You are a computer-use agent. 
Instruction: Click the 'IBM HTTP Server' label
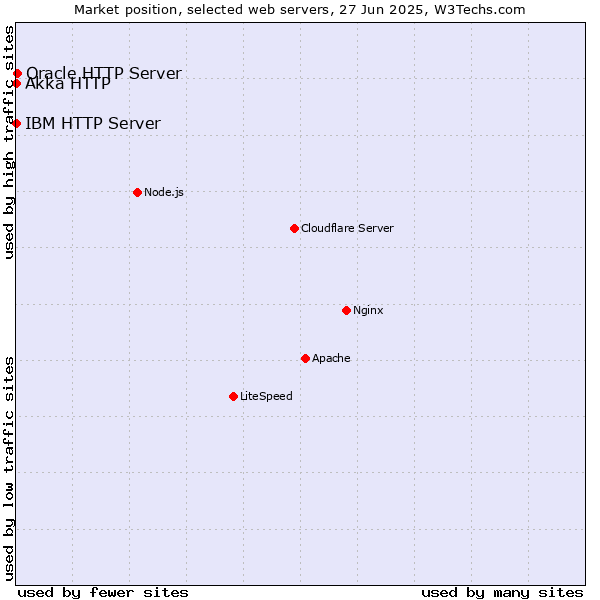point(93,123)
